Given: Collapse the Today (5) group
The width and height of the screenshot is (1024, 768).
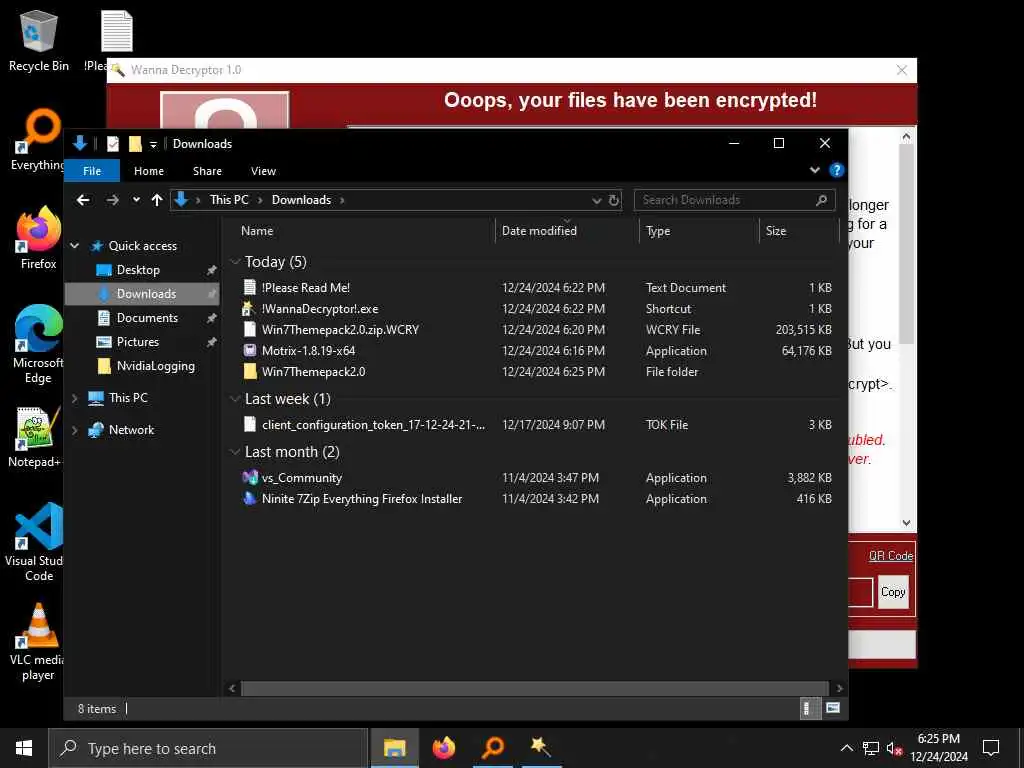Looking at the screenshot, I should [235, 262].
